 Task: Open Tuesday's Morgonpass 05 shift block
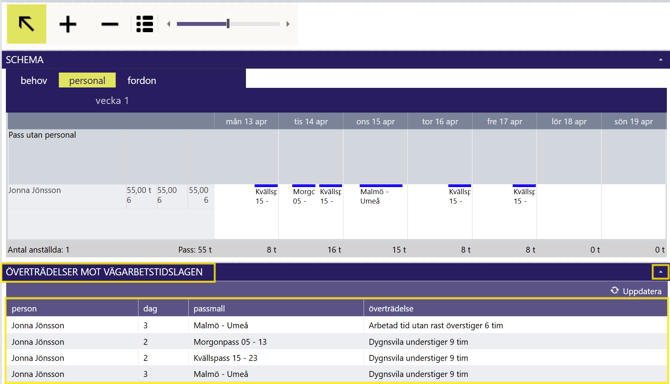pyautogui.click(x=303, y=196)
